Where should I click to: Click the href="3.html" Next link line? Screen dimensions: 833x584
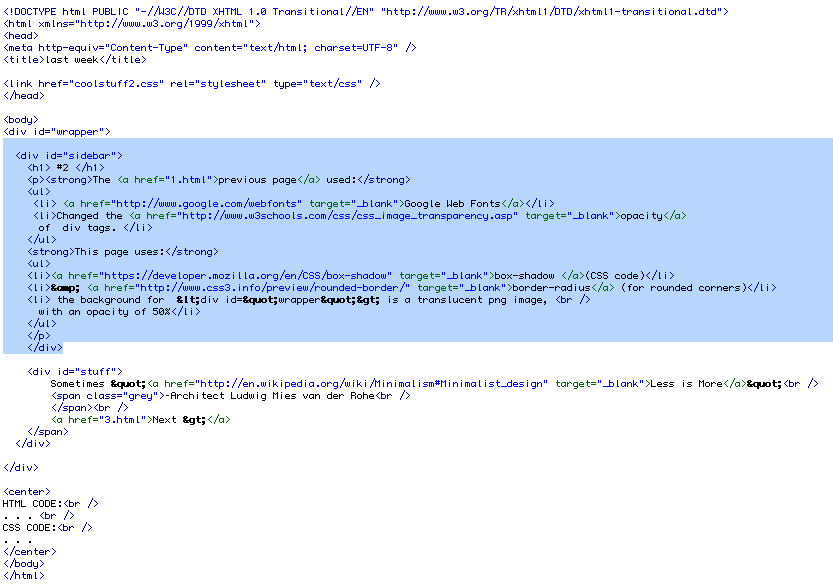coord(141,420)
